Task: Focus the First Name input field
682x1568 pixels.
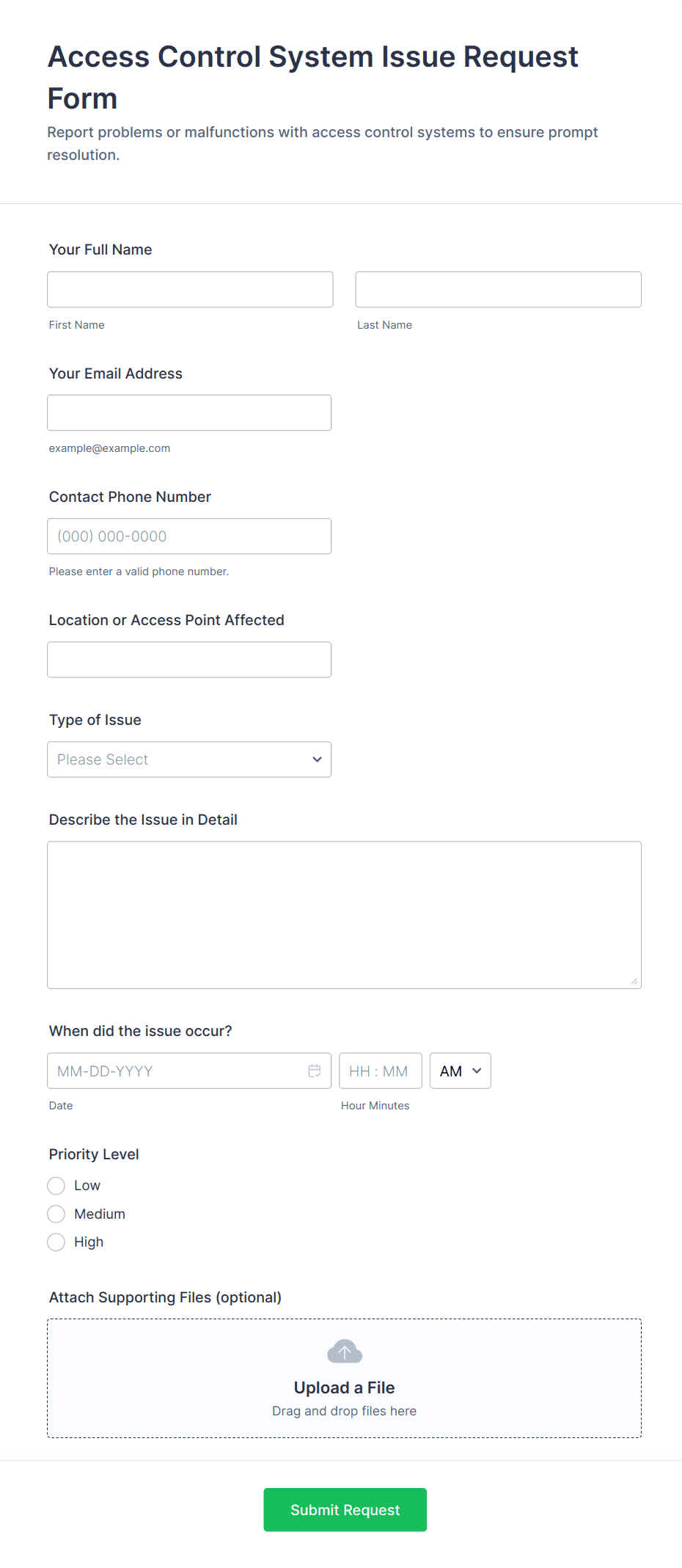Action: [x=190, y=290]
